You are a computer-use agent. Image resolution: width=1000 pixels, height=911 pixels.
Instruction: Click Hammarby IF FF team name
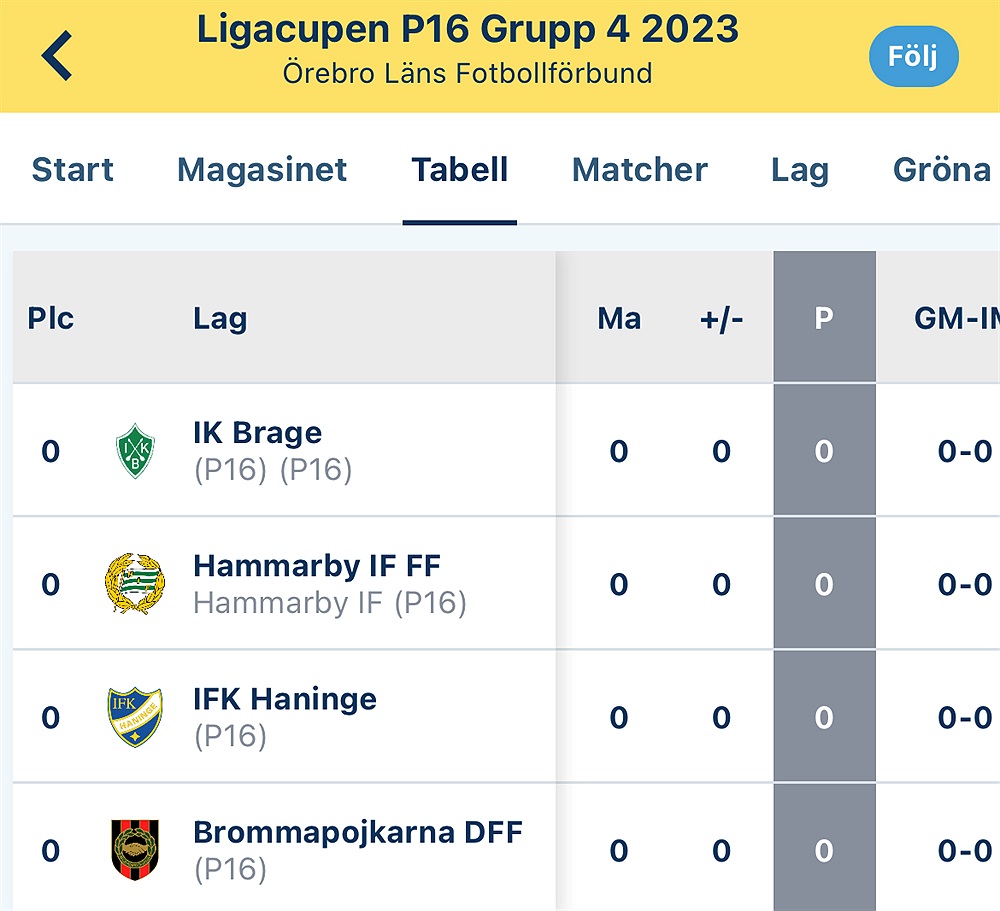[x=316, y=566]
